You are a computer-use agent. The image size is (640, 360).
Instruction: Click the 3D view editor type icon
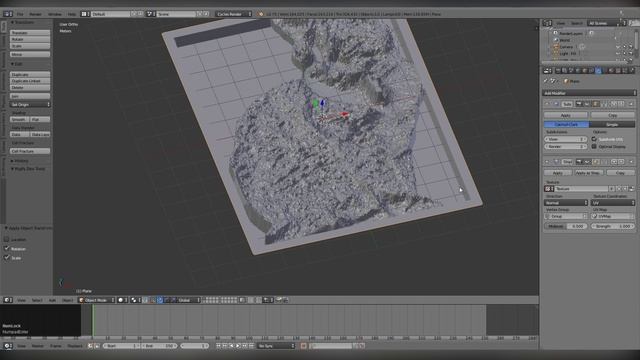click(x=8, y=300)
